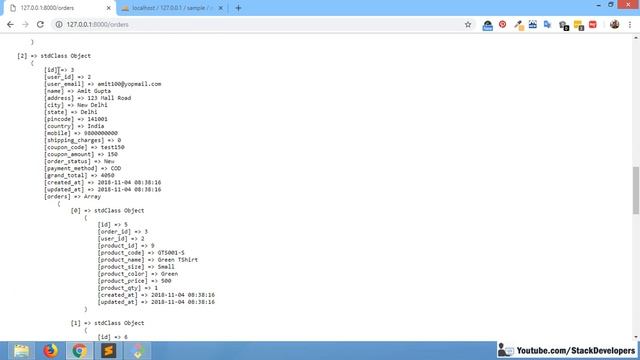This screenshot has height=360, width=640.
Task: Click the '[order_id] => 3' line
Action: tap(122, 232)
